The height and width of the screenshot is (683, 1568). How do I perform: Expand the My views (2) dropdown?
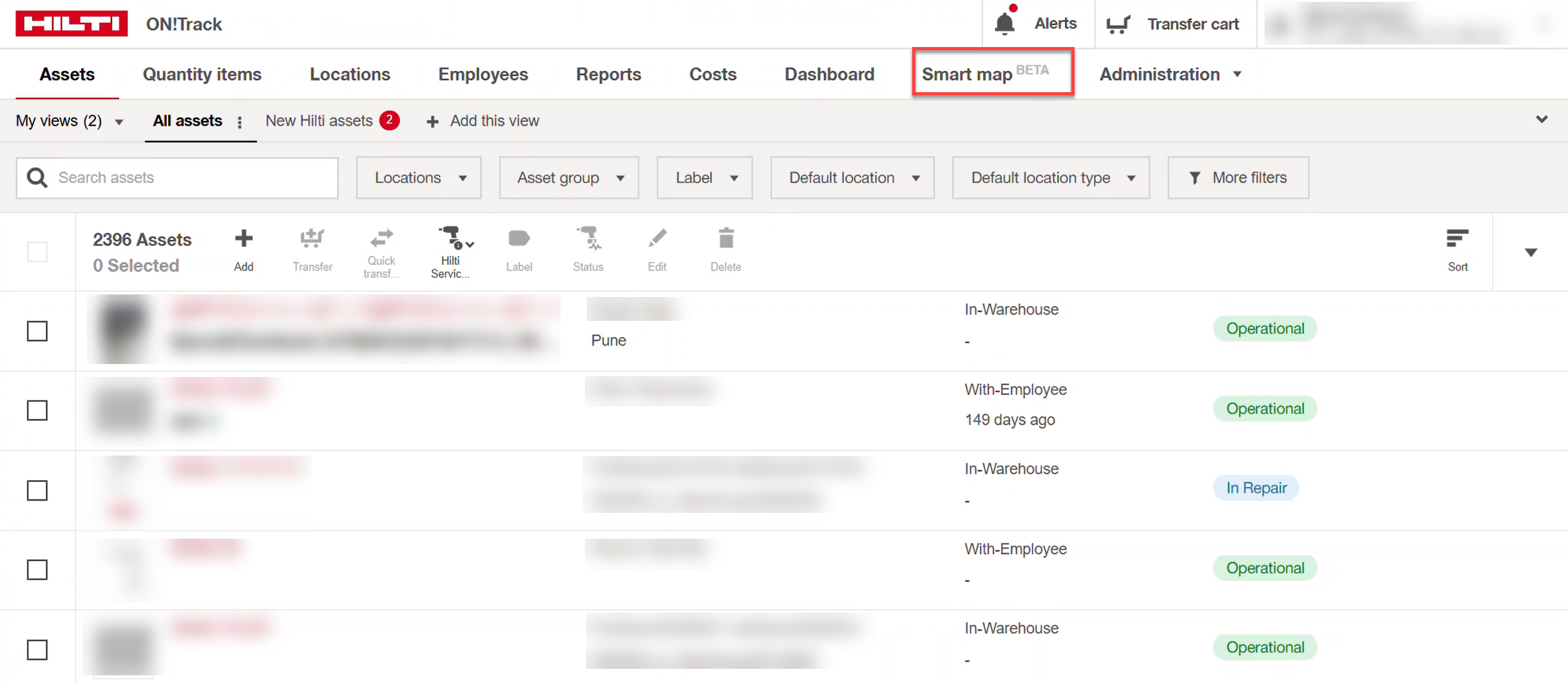[x=70, y=121]
